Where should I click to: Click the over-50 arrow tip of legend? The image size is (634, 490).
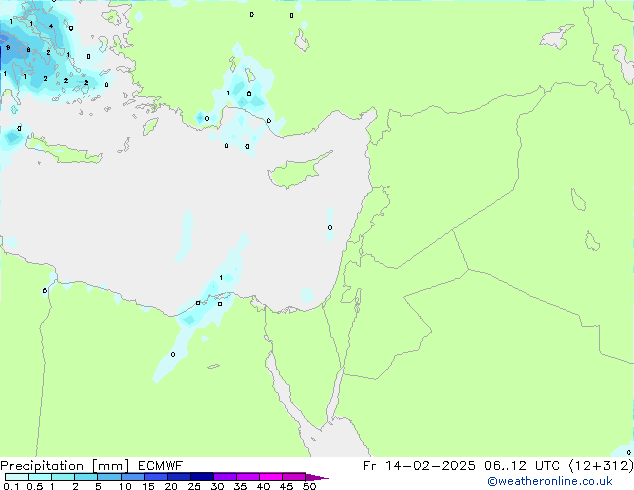[317, 477]
